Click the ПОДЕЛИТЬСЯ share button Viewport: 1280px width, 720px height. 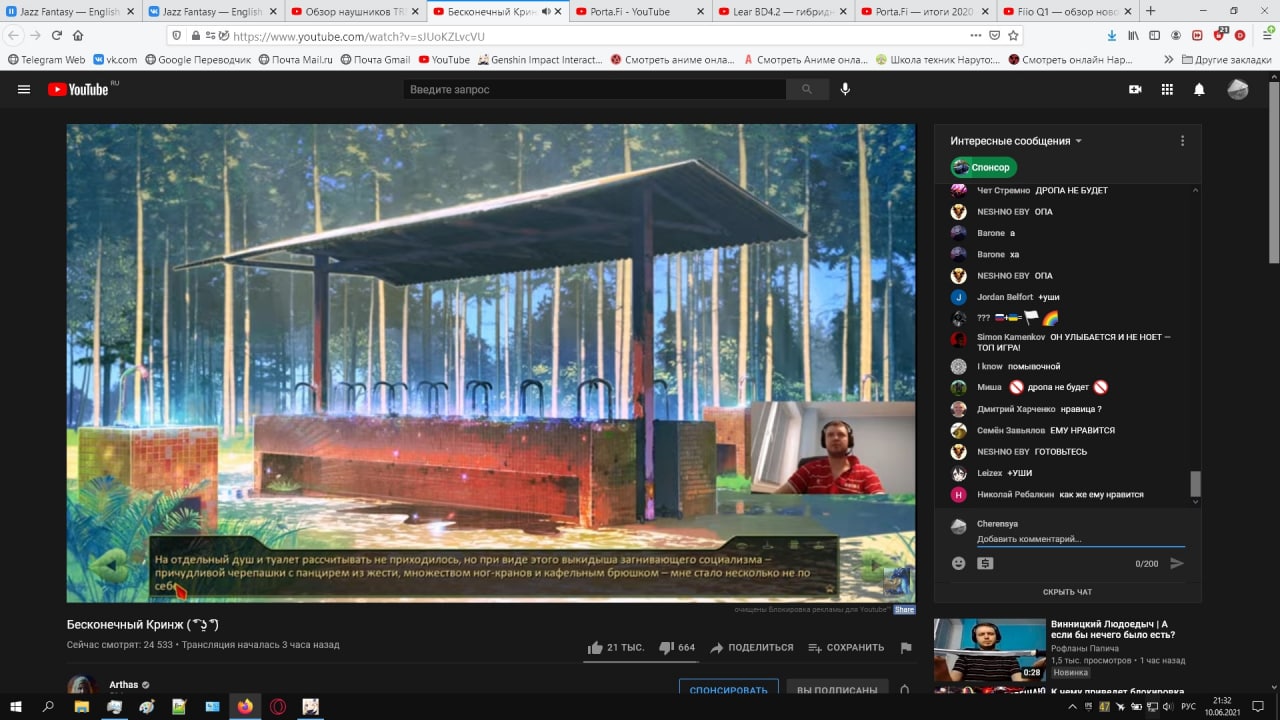coord(751,647)
